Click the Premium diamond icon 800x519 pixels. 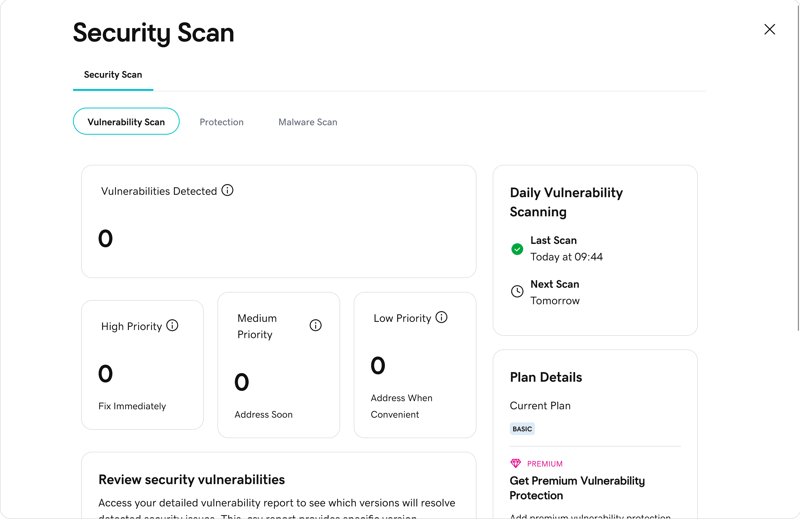coord(515,463)
